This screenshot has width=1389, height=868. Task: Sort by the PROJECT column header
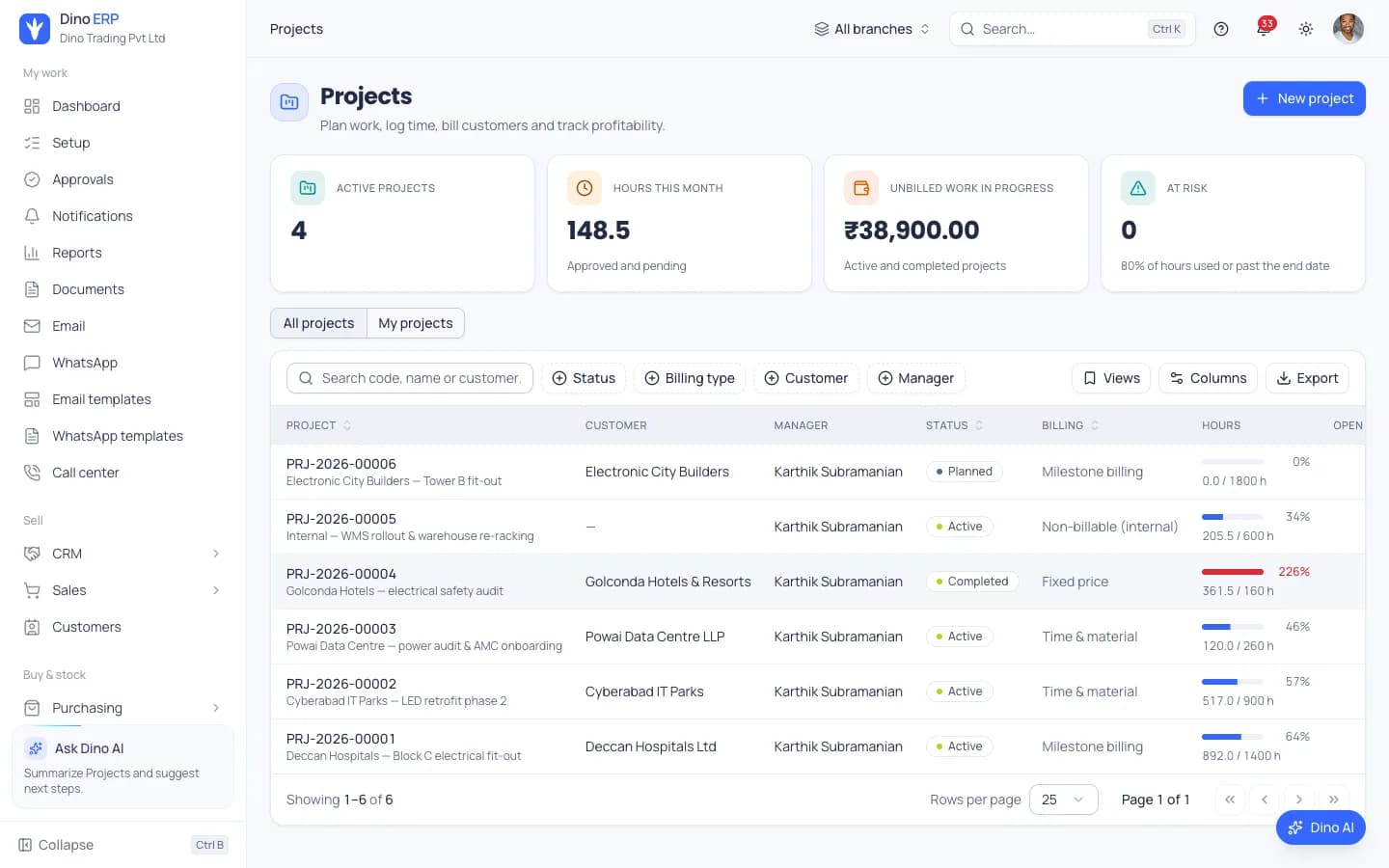(319, 425)
